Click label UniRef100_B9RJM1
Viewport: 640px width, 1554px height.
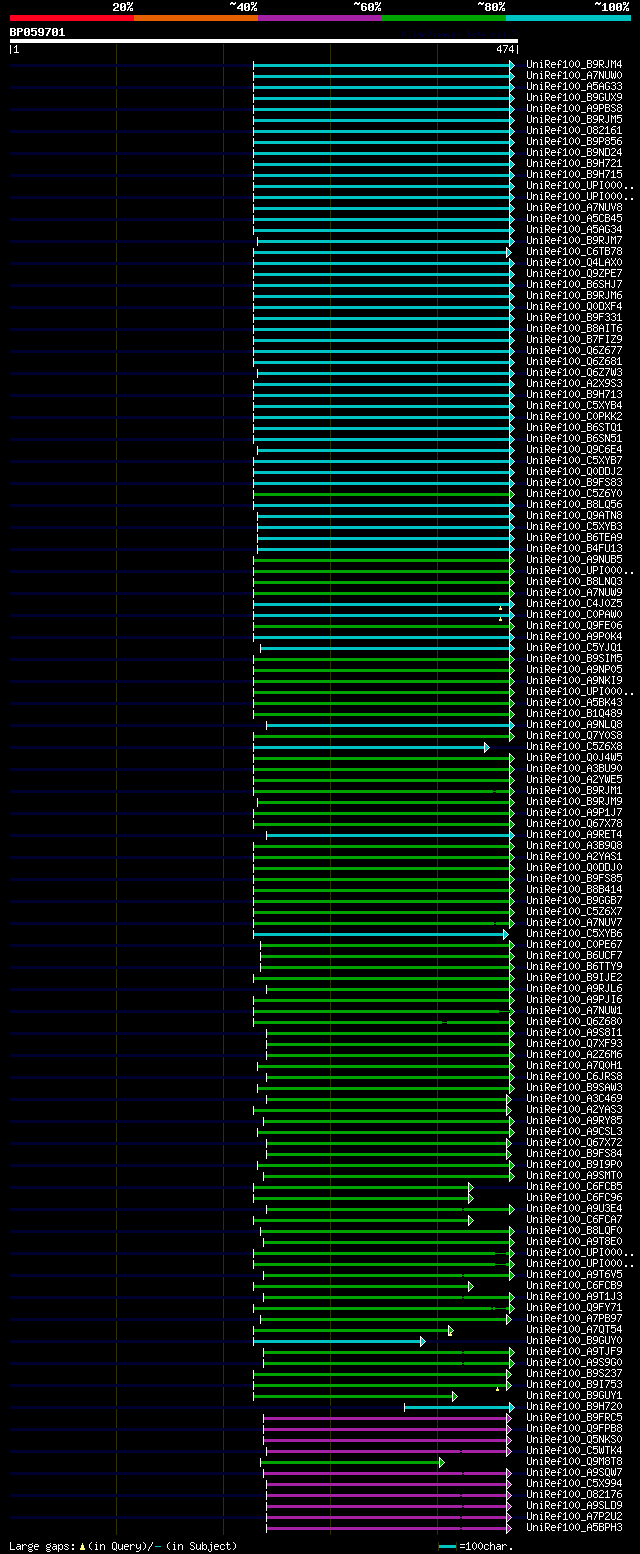(574, 791)
